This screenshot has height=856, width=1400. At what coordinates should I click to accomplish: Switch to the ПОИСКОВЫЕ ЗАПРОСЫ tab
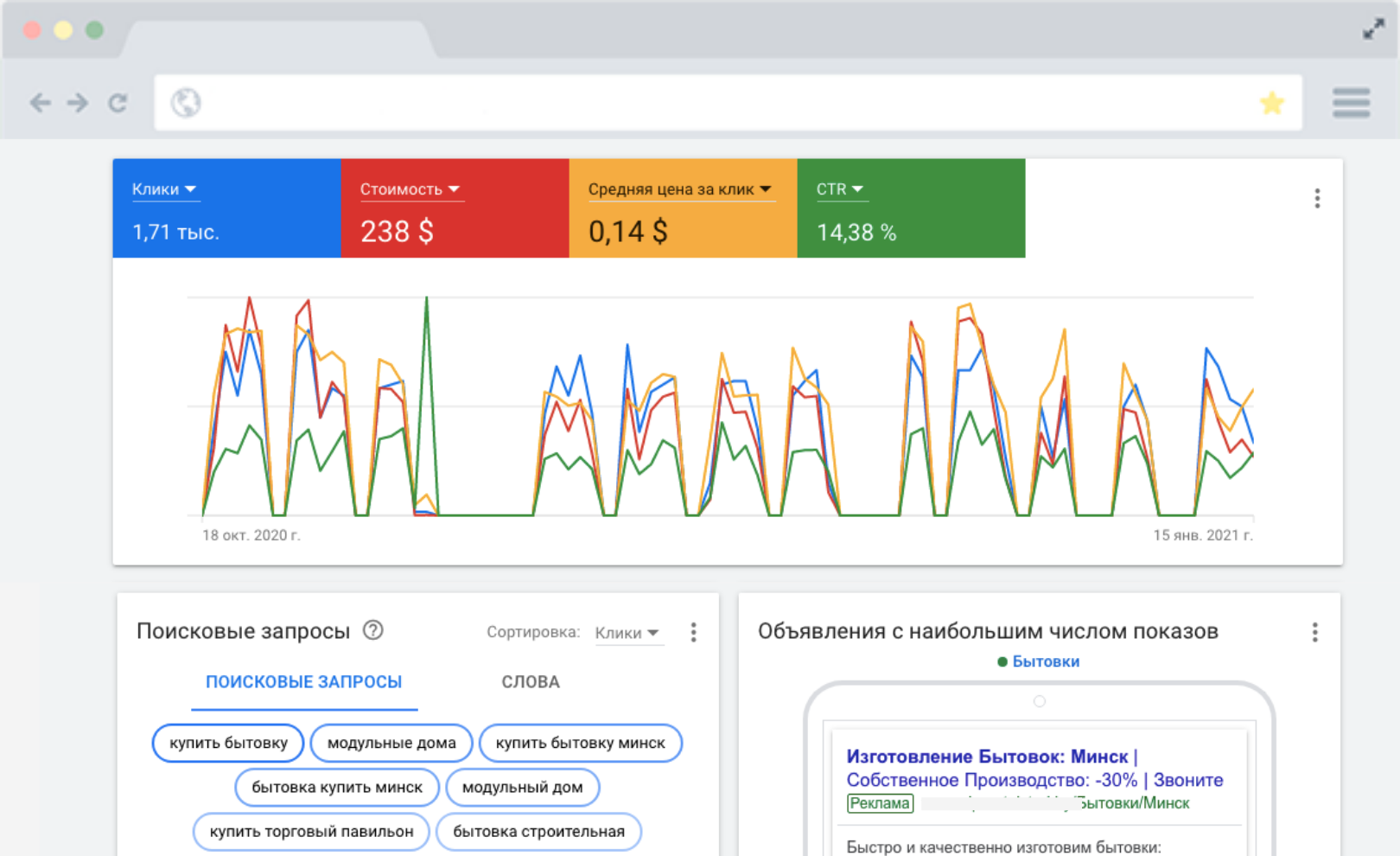[x=304, y=682]
